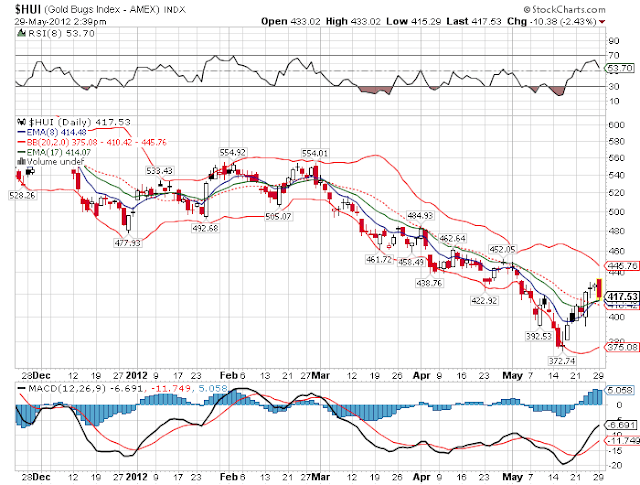This screenshot has width=640, height=485.
Task: Click the 90 label on RSI axis
Action: 613,41
